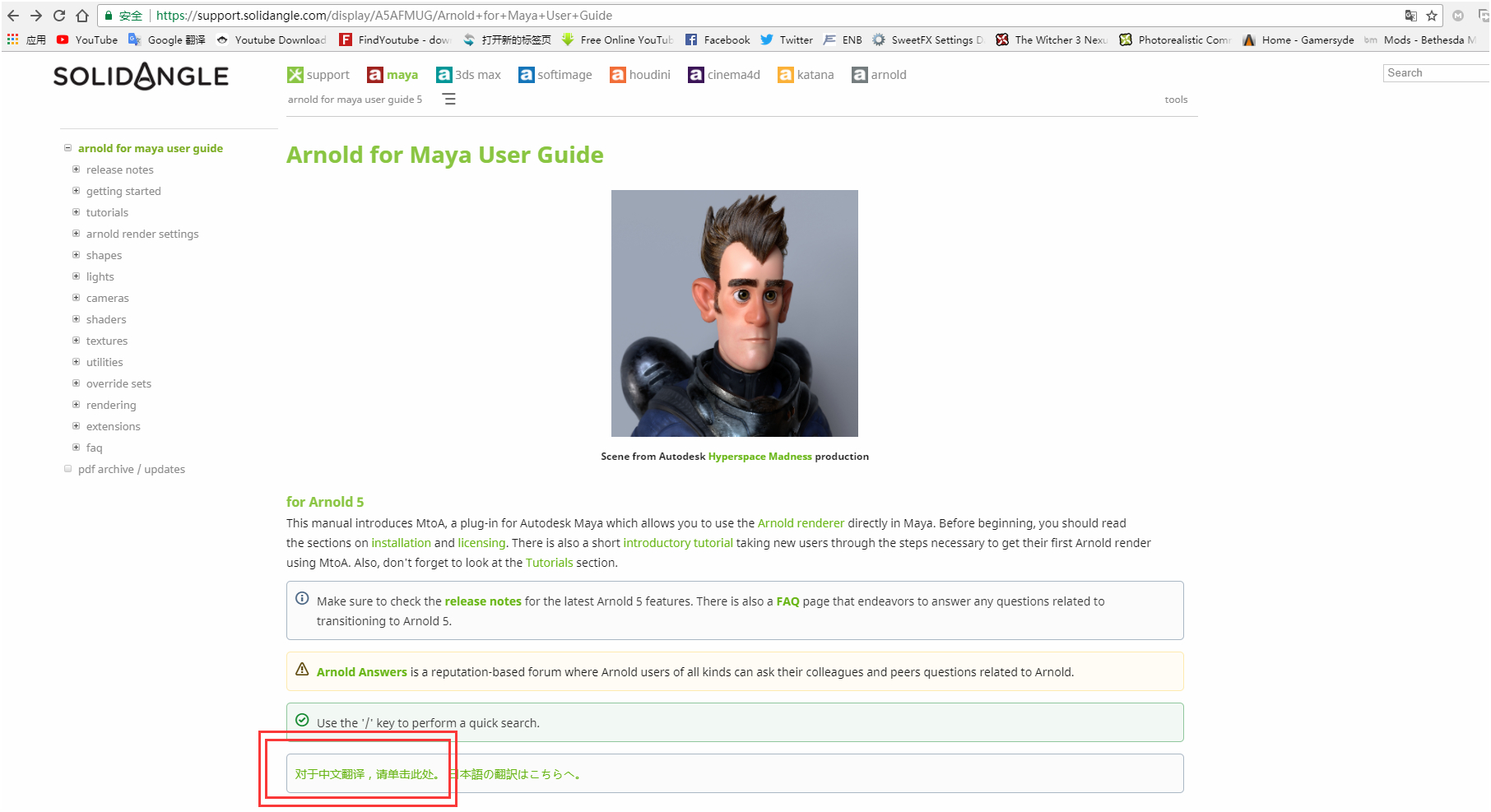Image resolution: width=1491 pixels, height=812 pixels.
Task: Open the YouTube bookmark
Action: coord(87,39)
